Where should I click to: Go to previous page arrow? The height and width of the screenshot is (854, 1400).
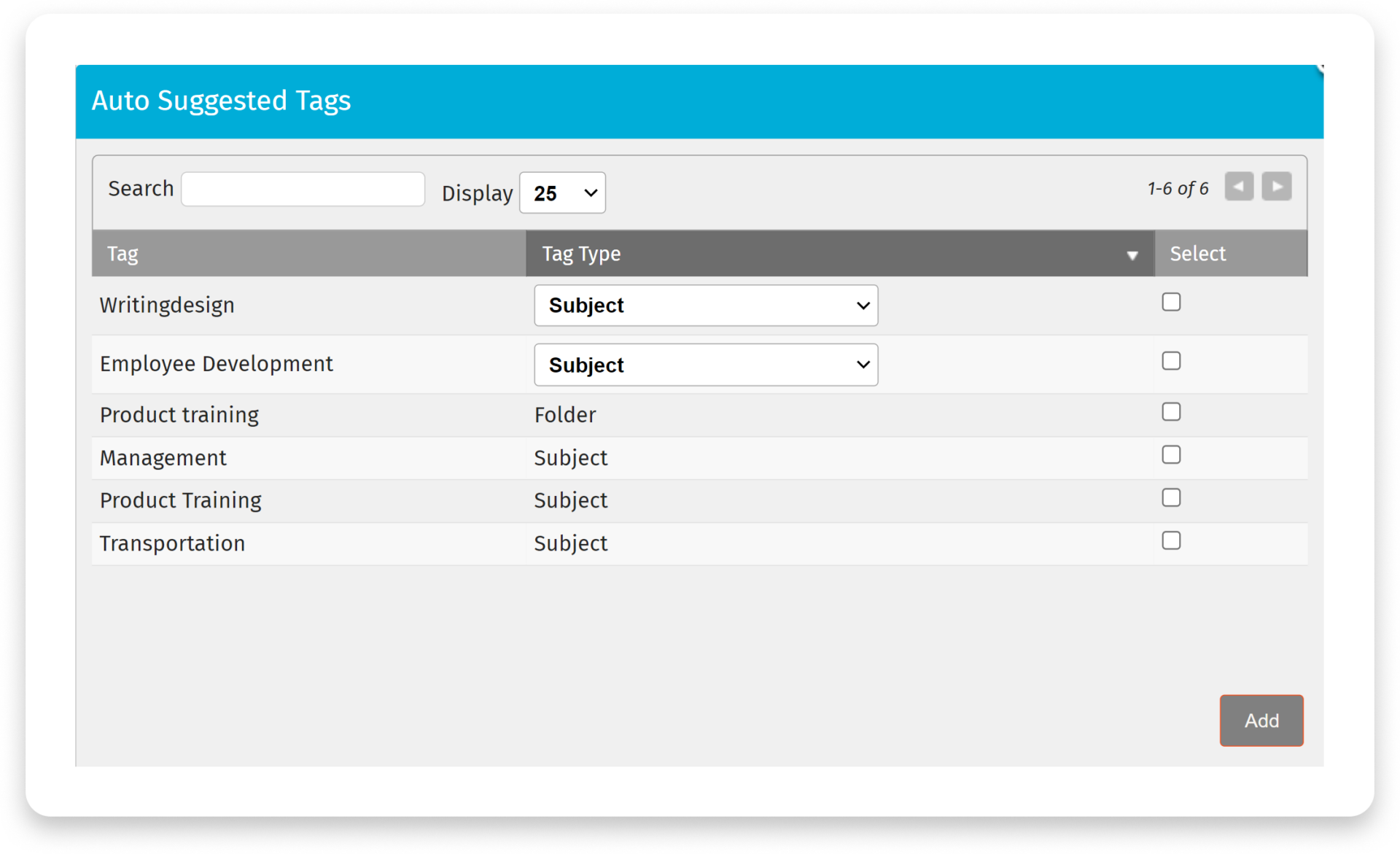coord(1239,187)
